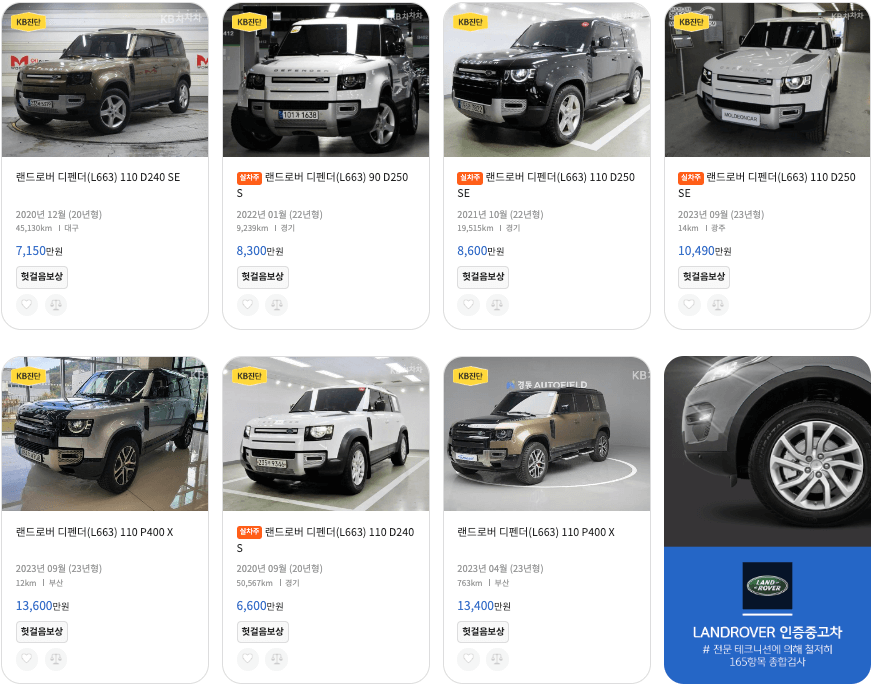Favorite the 7,150만원 Defender with heart icon

[x=27, y=305]
